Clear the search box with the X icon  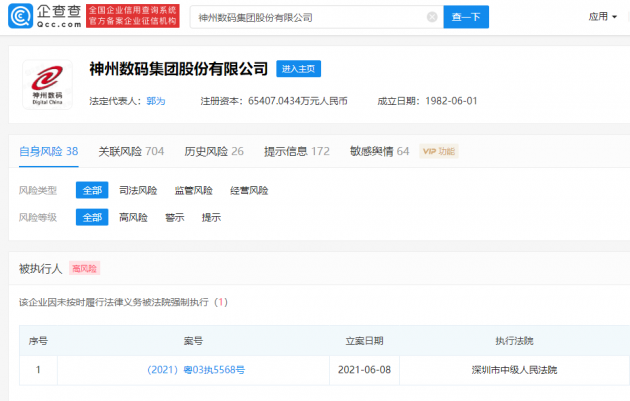click(432, 17)
